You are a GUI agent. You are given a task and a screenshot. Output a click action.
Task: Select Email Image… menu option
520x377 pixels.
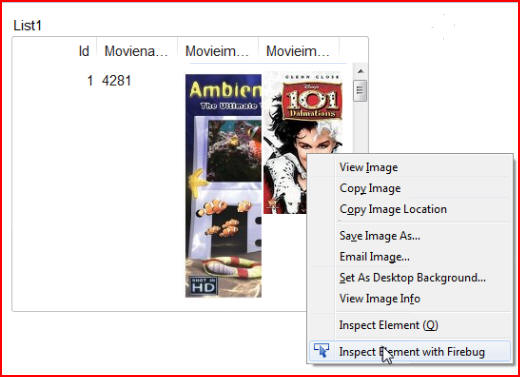(x=374, y=257)
